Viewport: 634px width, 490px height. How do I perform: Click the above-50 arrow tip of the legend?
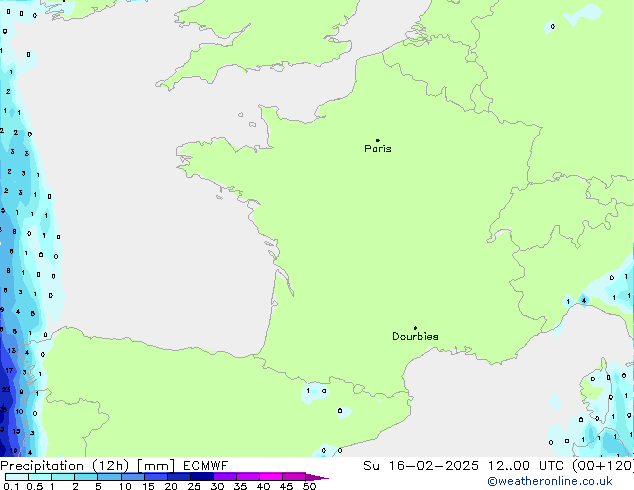pyautogui.click(x=317, y=477)
